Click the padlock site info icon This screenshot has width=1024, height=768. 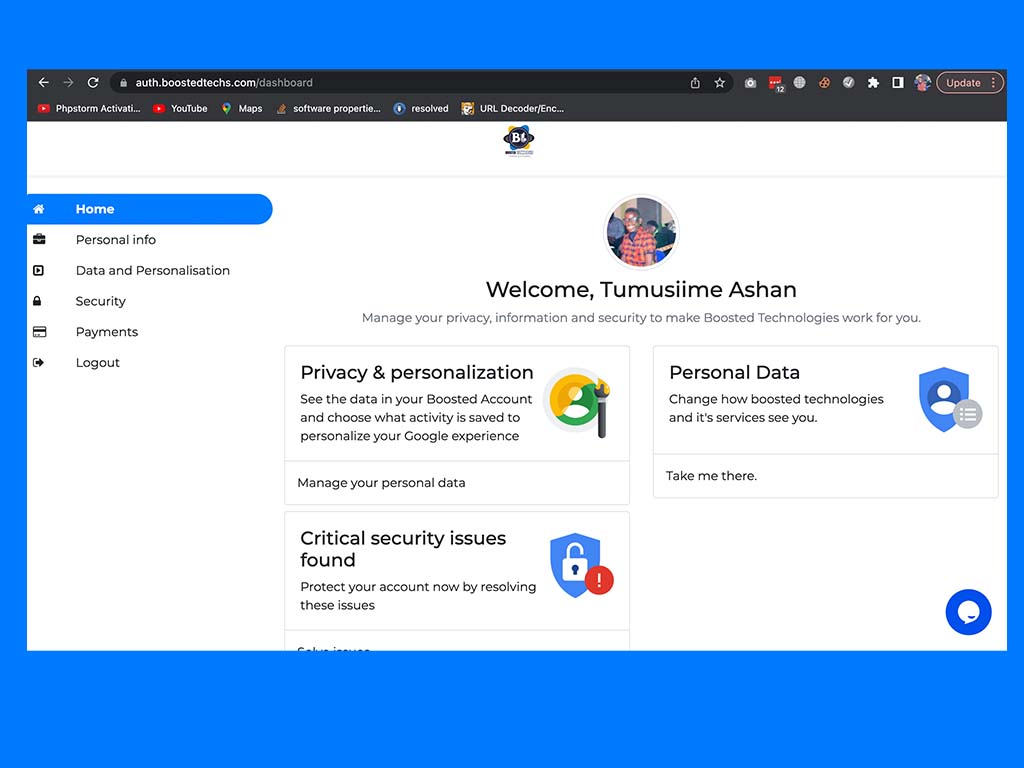pyautogui.click(x=123, y=83)
